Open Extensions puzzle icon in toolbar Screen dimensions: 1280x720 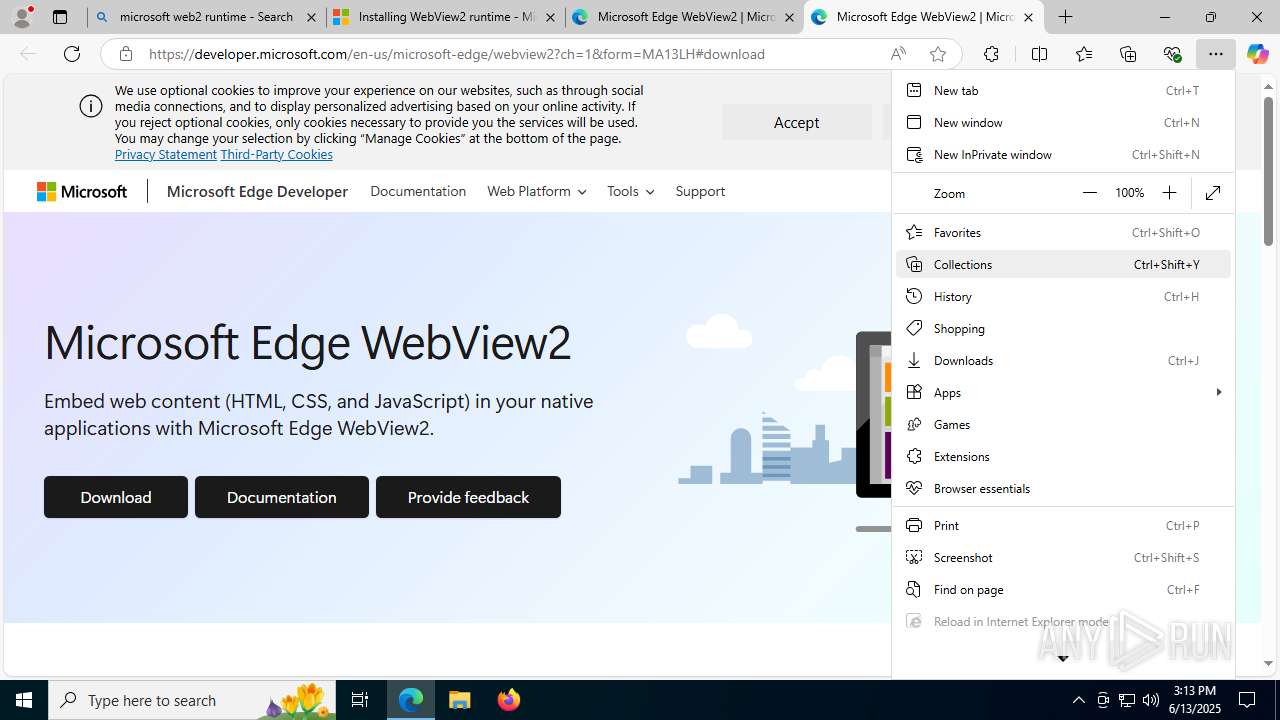coord(991,54)
